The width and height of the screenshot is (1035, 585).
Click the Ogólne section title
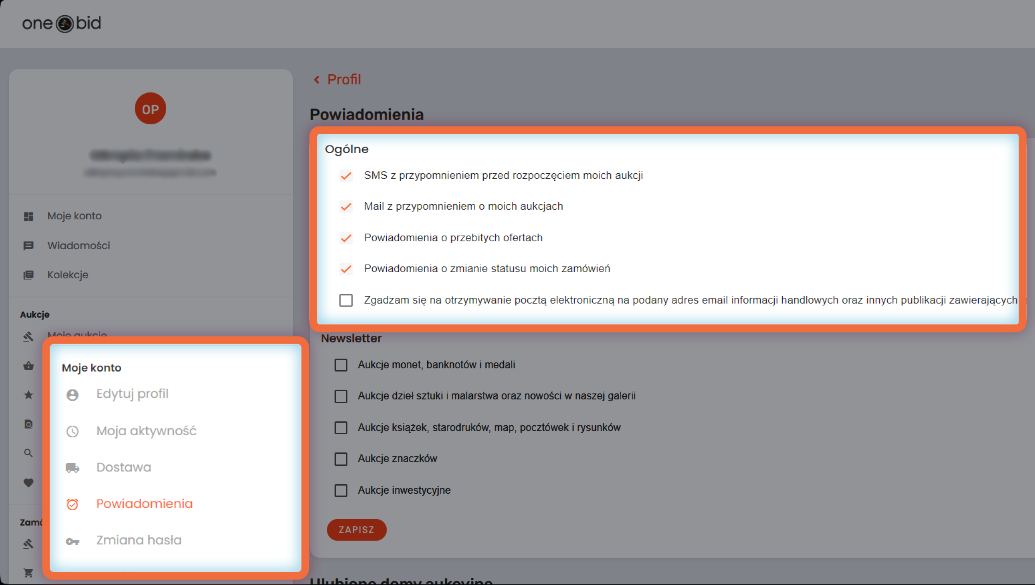tap(347, 149)
